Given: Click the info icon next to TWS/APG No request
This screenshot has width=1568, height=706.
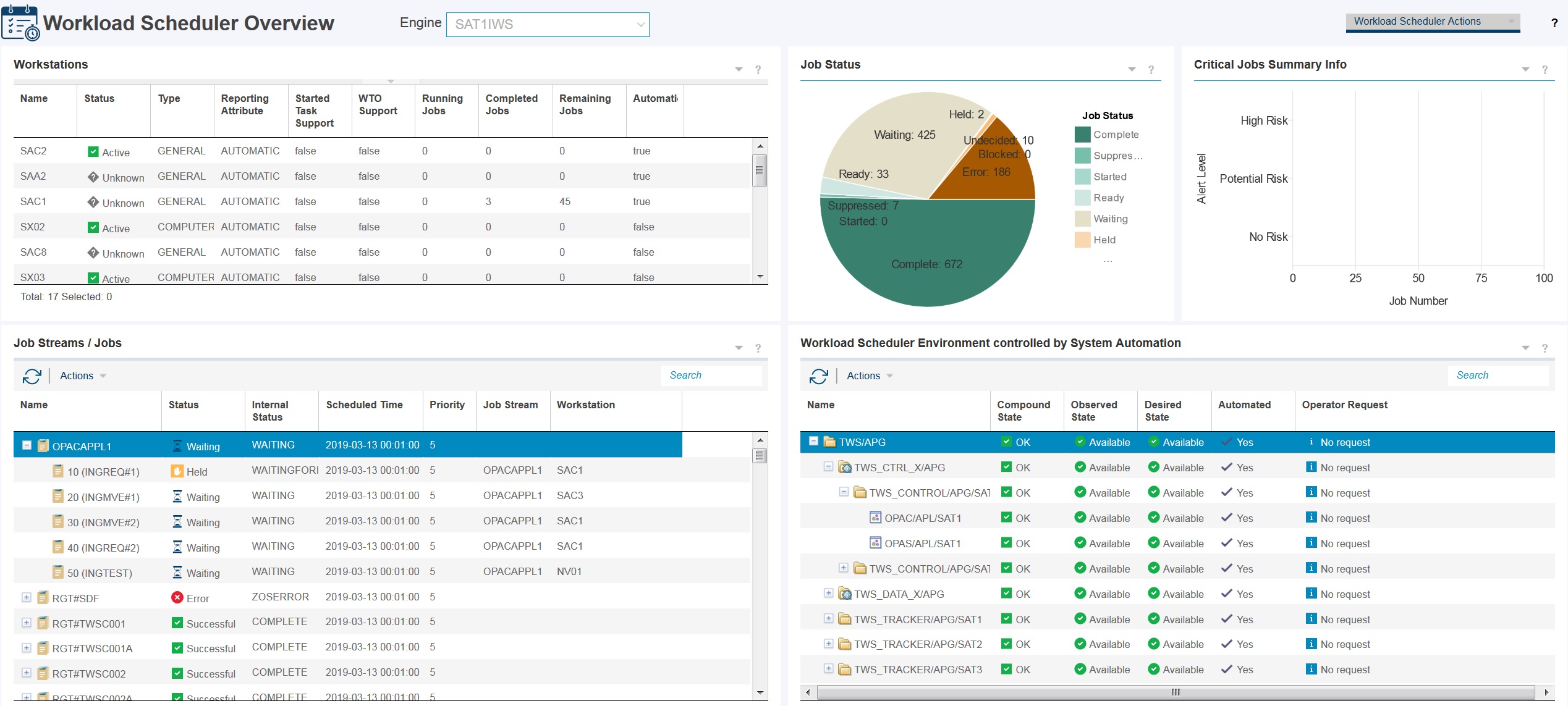Looking at the screenshot, I should point(1311,442).
